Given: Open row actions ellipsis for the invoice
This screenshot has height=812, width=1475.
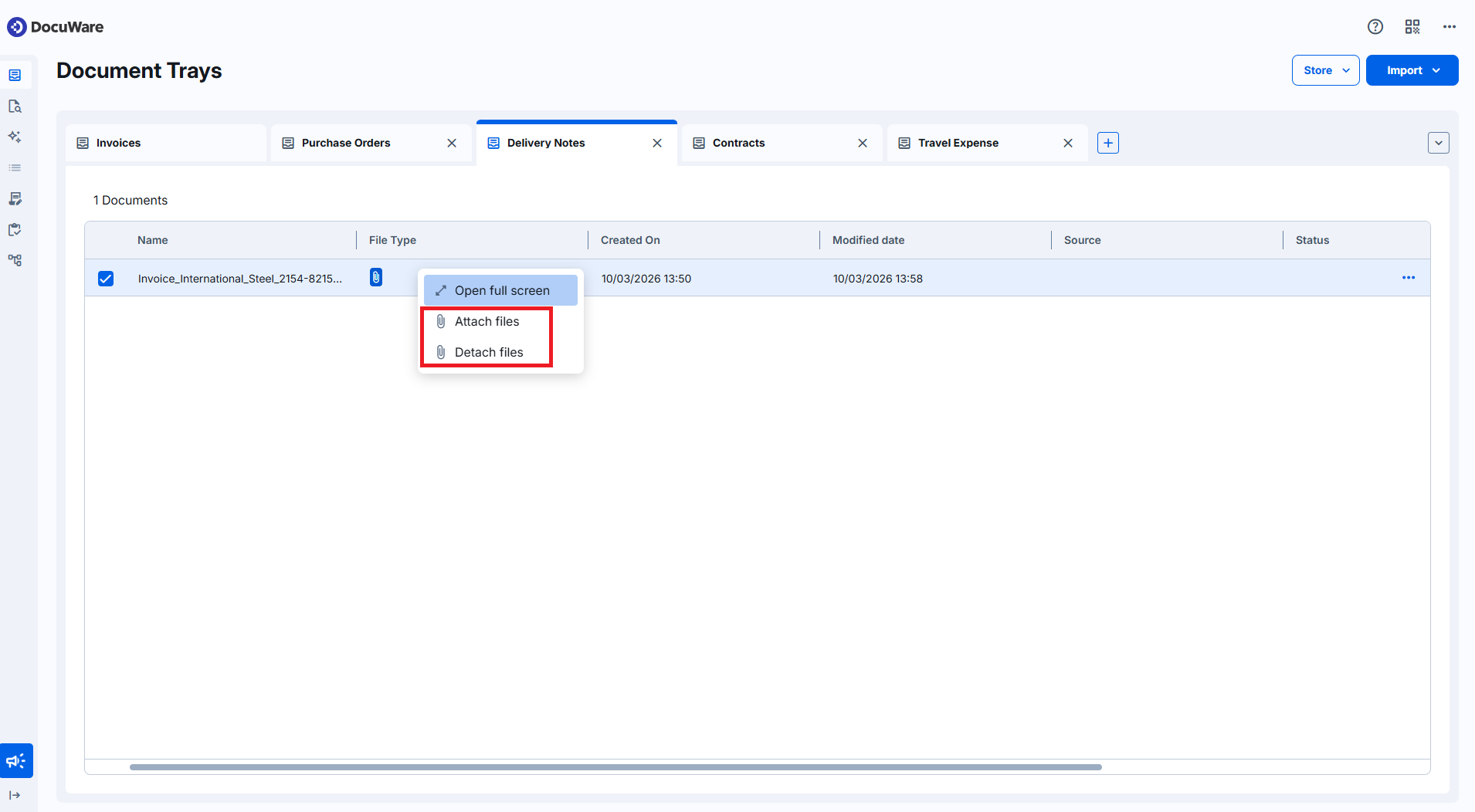Looking at the screenshot, I should [1409, 278].
